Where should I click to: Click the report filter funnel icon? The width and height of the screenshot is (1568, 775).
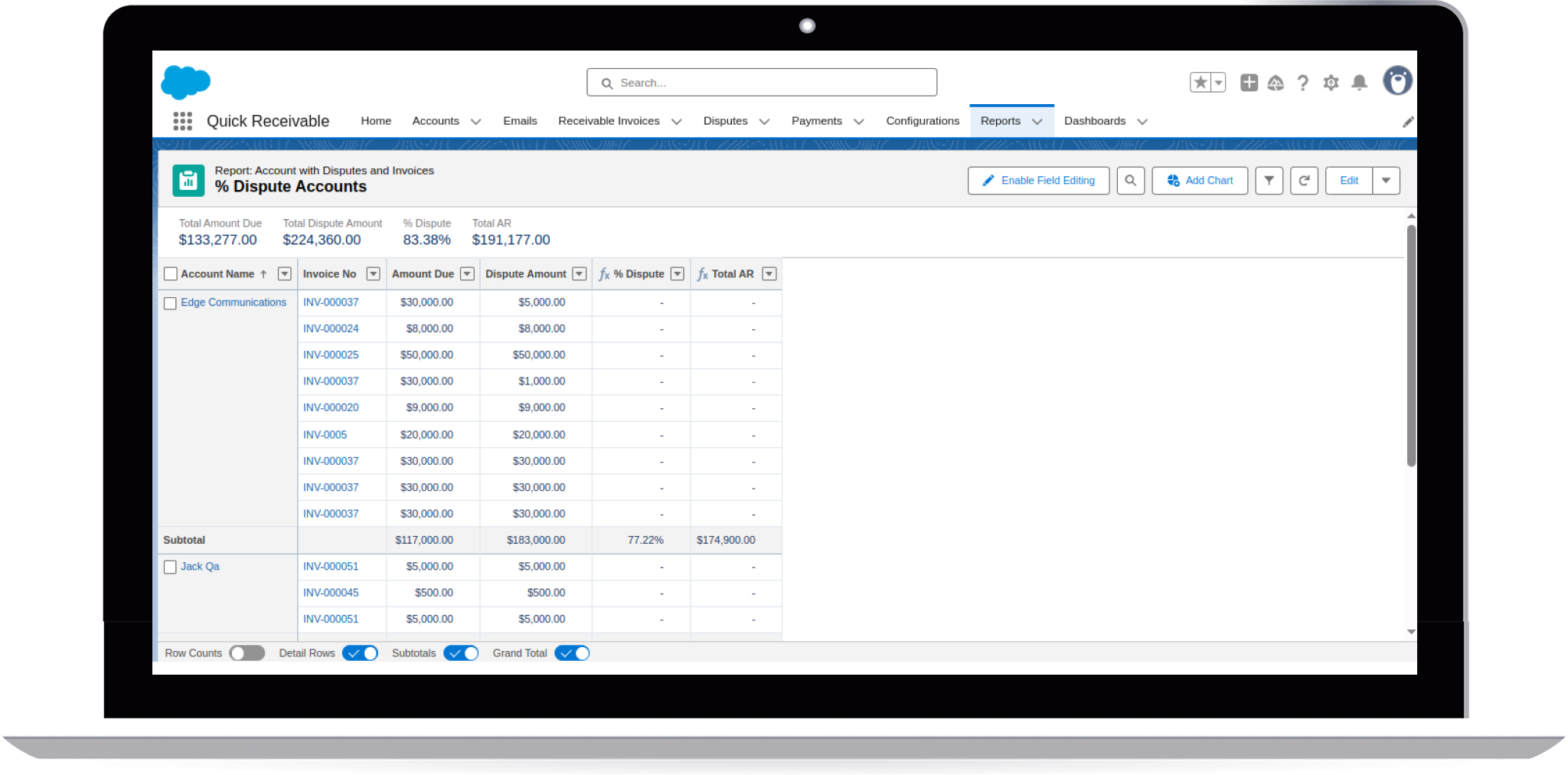1269,181
